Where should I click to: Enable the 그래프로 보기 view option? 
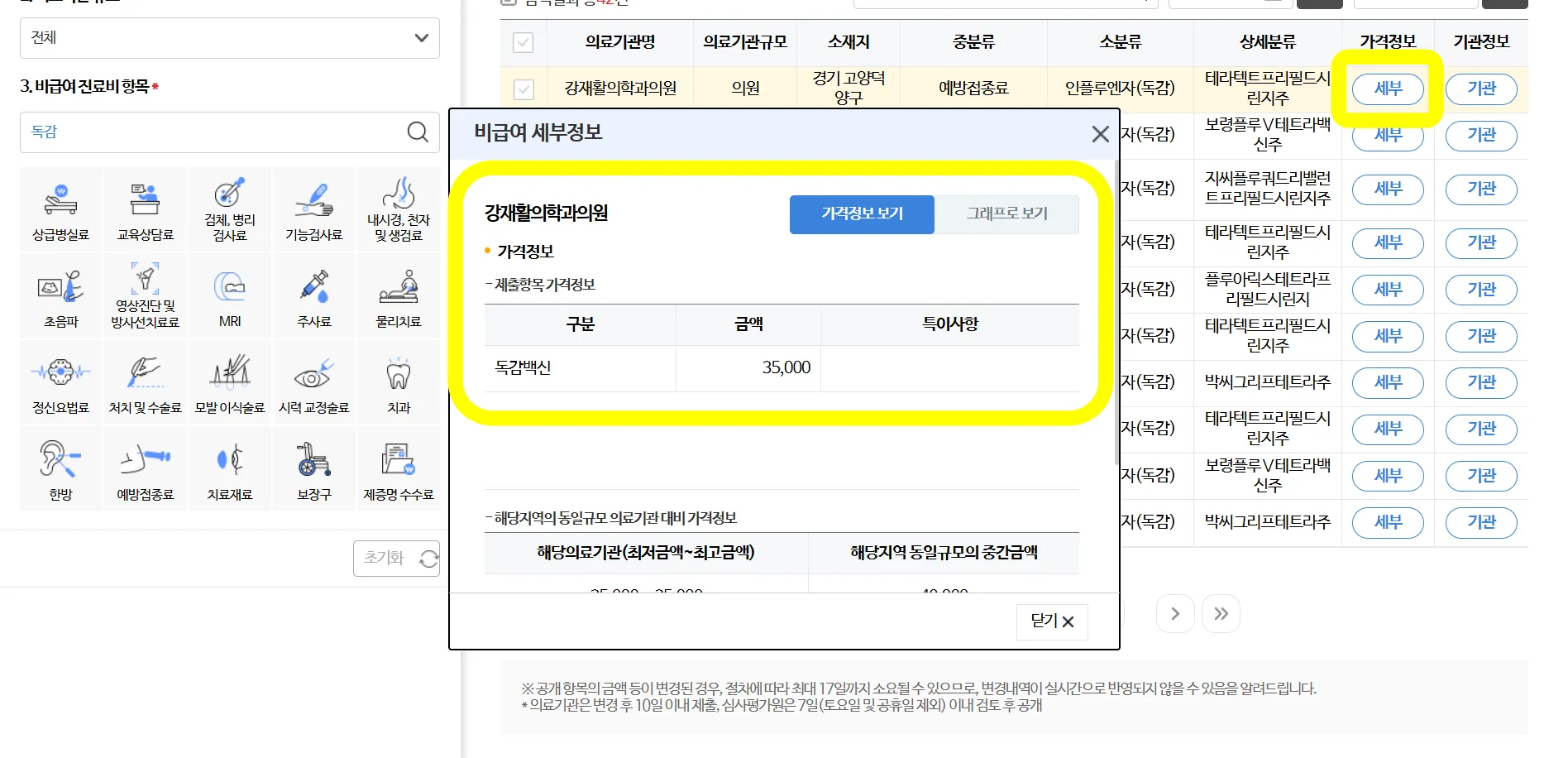1006,214
